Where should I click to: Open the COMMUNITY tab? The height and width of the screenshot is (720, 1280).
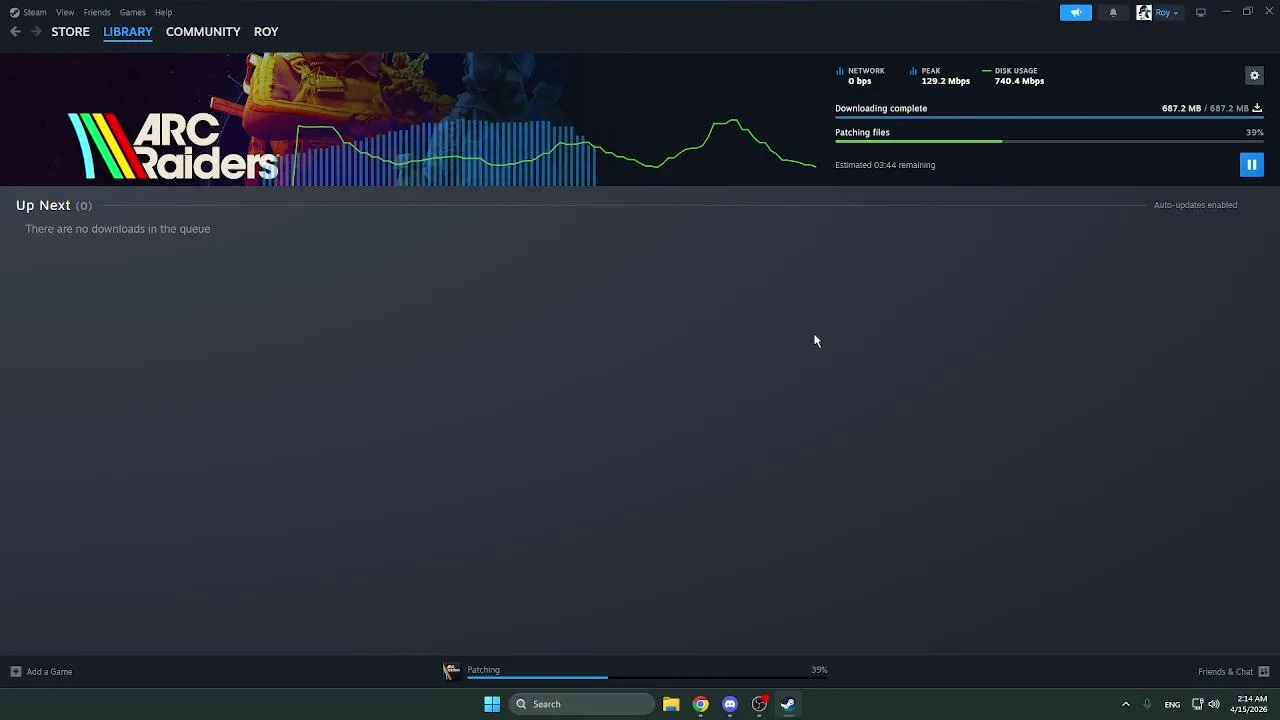(203, 32)
